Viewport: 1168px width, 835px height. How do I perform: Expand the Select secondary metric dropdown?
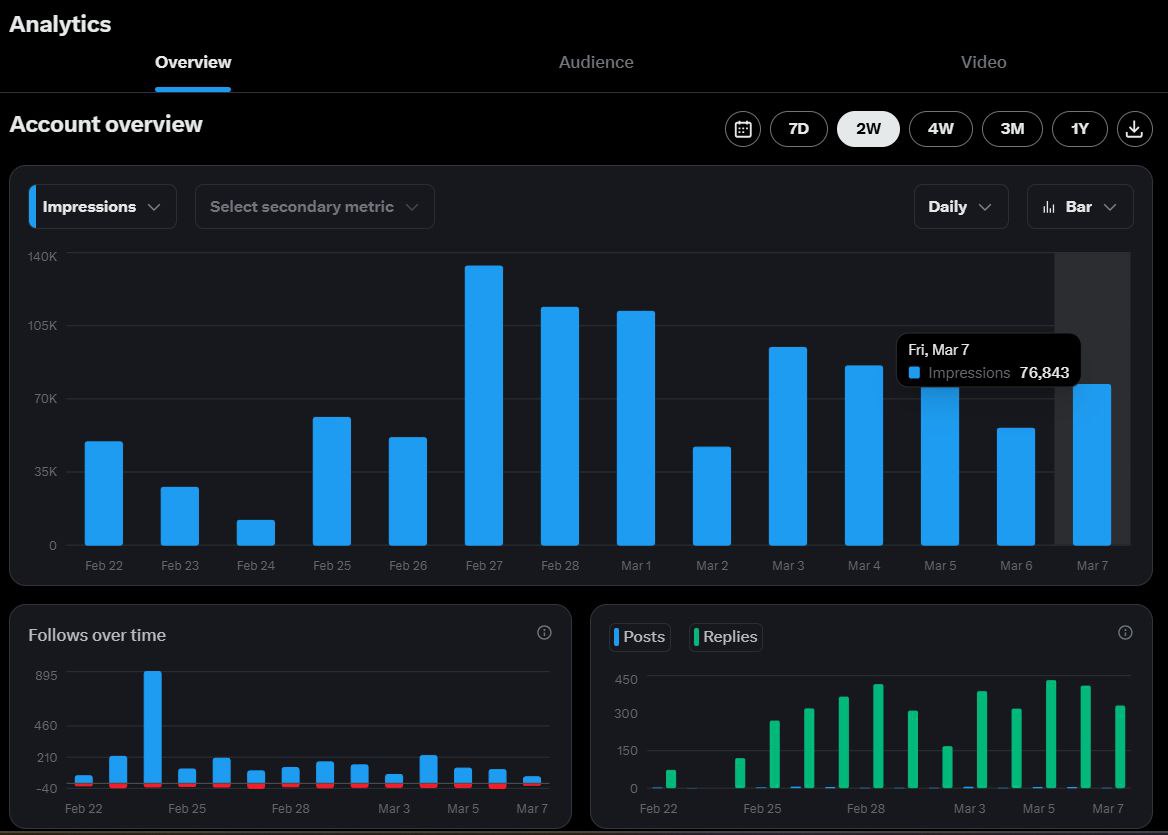click(x=314, y=207)
